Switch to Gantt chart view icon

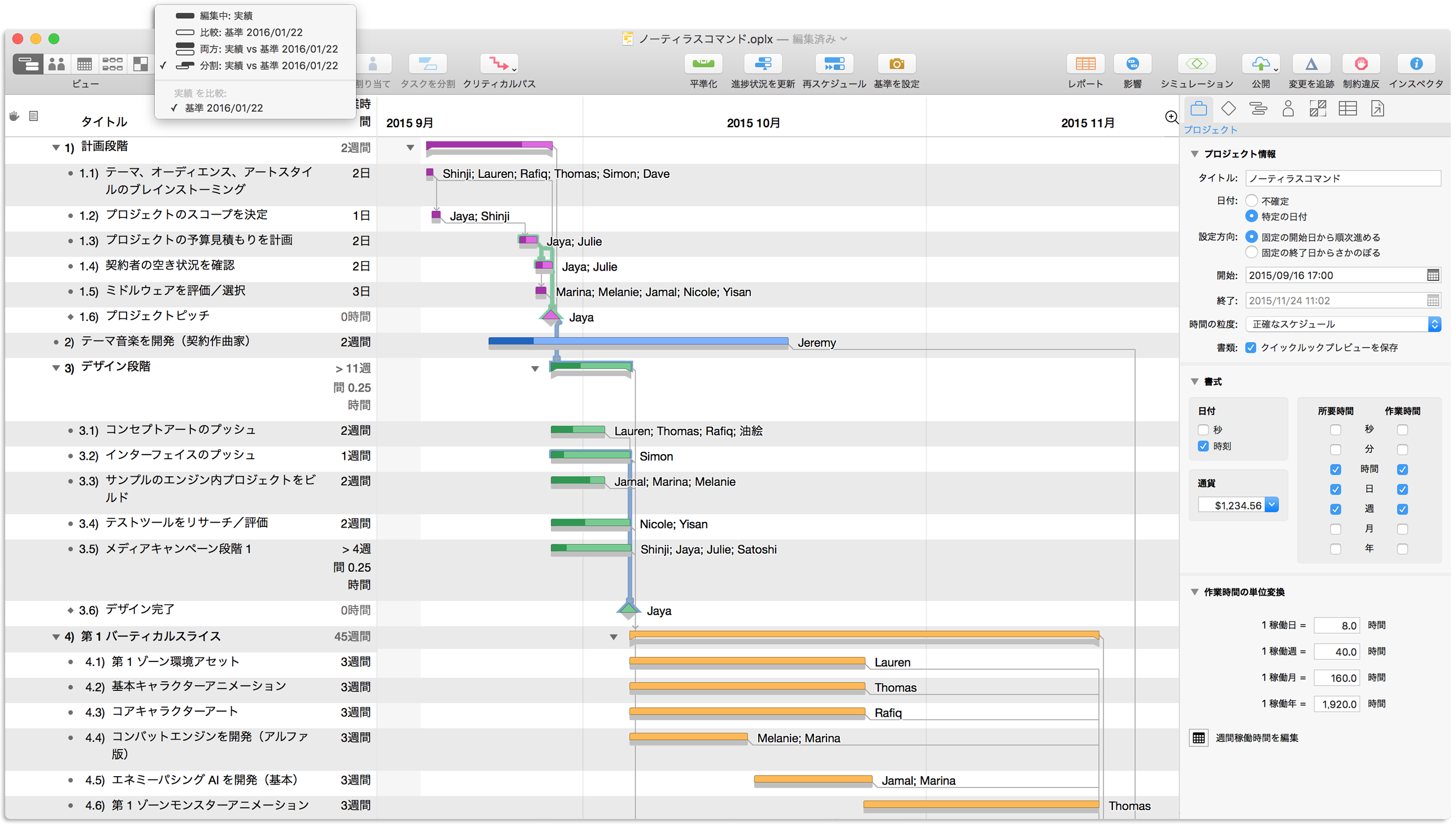[28, 64]
